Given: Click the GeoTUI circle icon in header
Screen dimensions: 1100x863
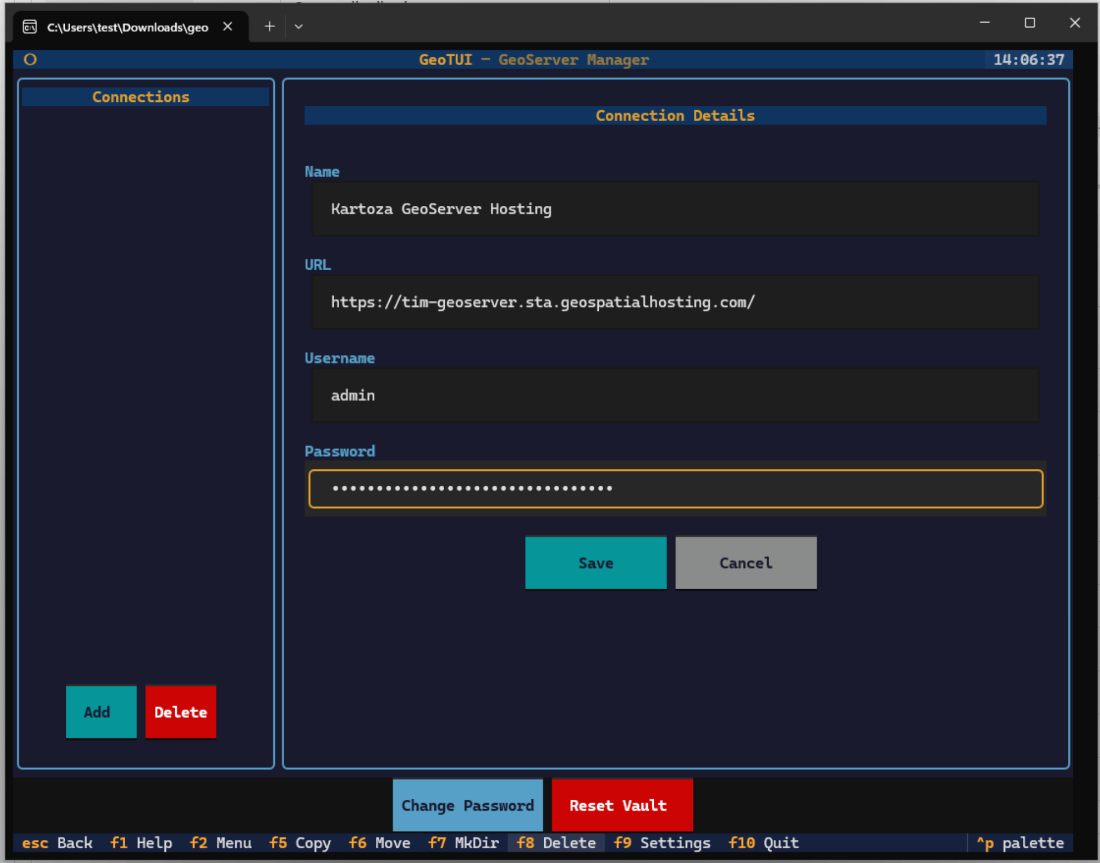Looking at the screenshot, I should pos(30,60).
